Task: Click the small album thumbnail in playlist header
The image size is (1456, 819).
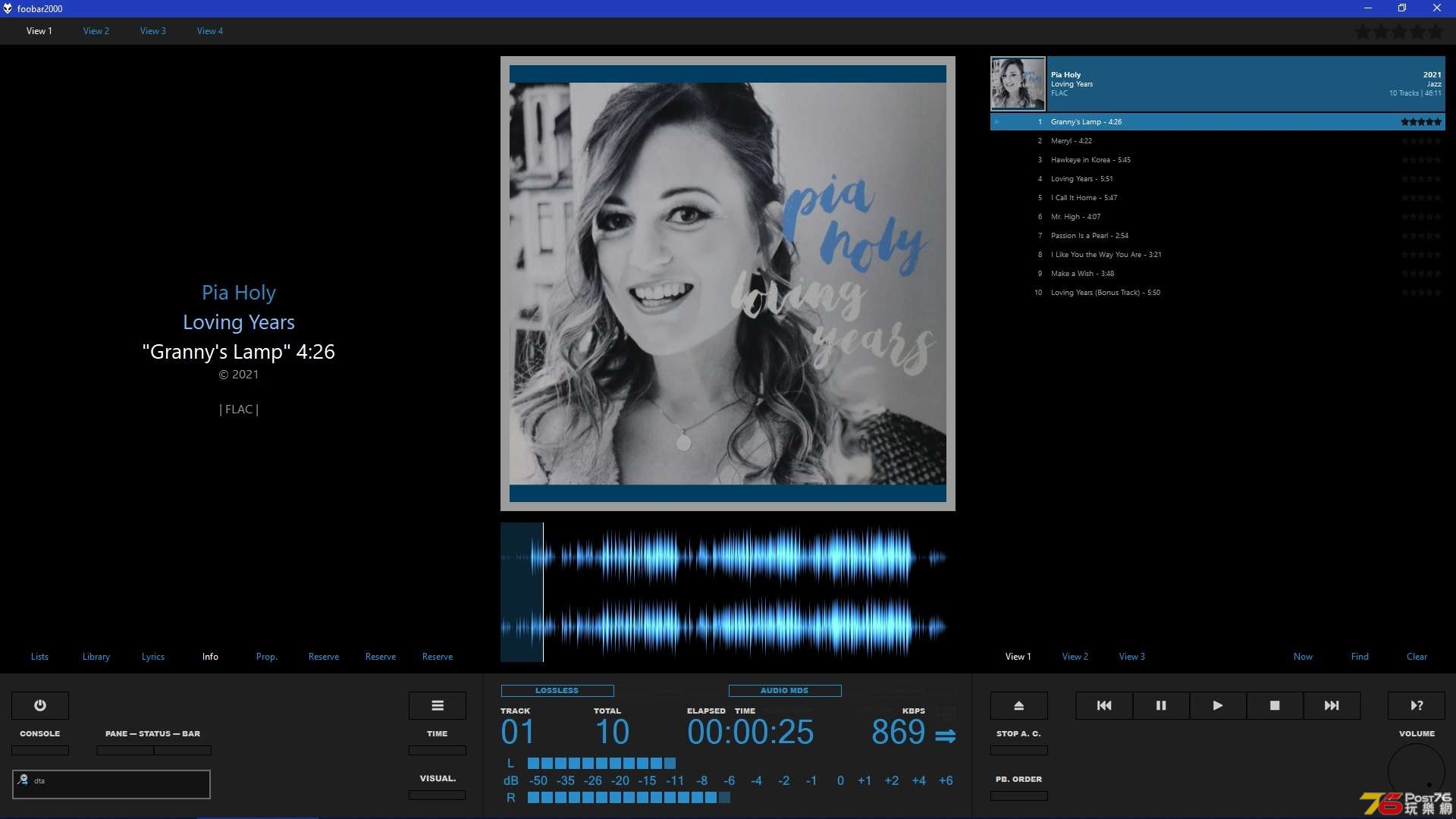Action: [1018, 84]
